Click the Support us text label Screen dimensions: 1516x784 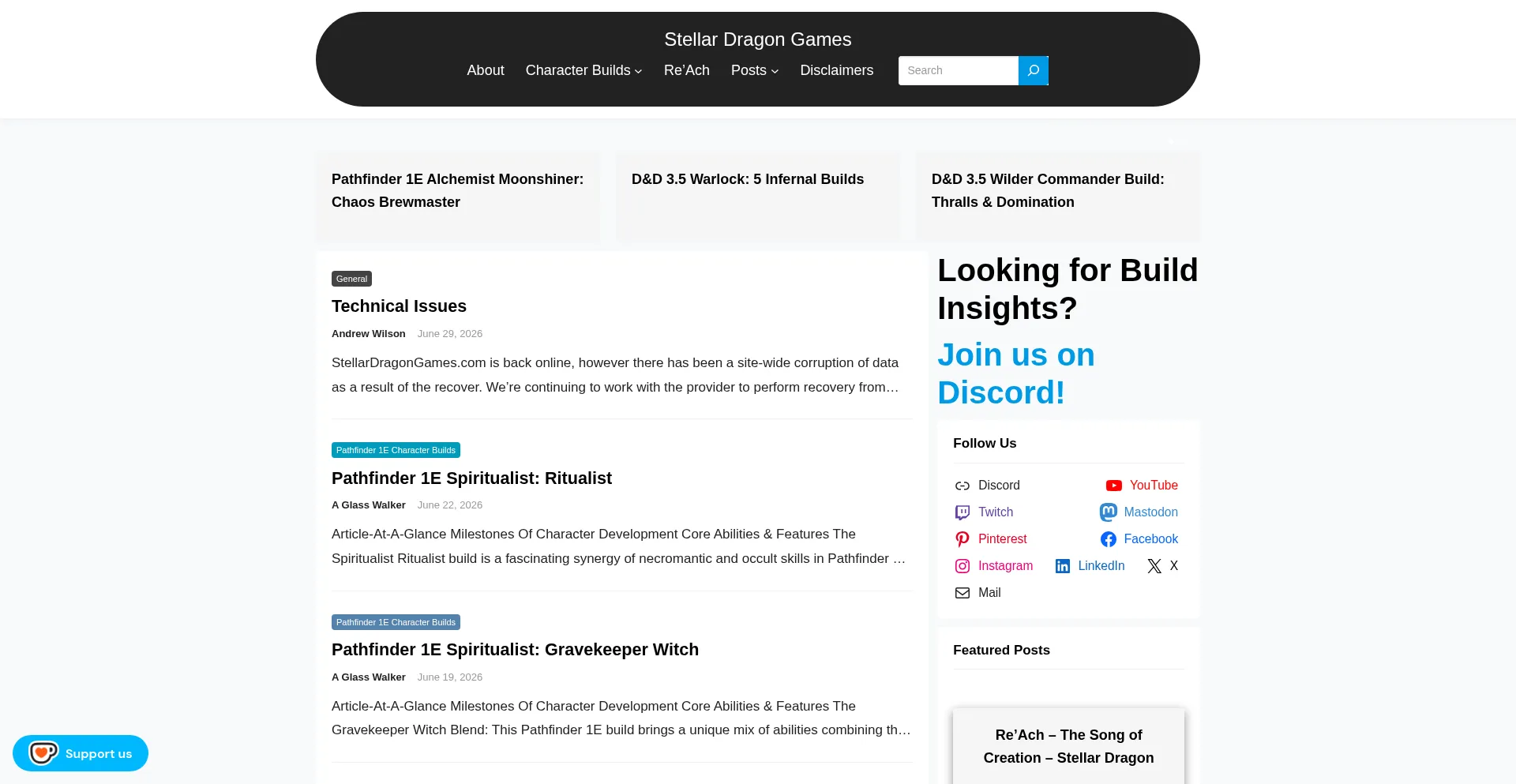99,754
